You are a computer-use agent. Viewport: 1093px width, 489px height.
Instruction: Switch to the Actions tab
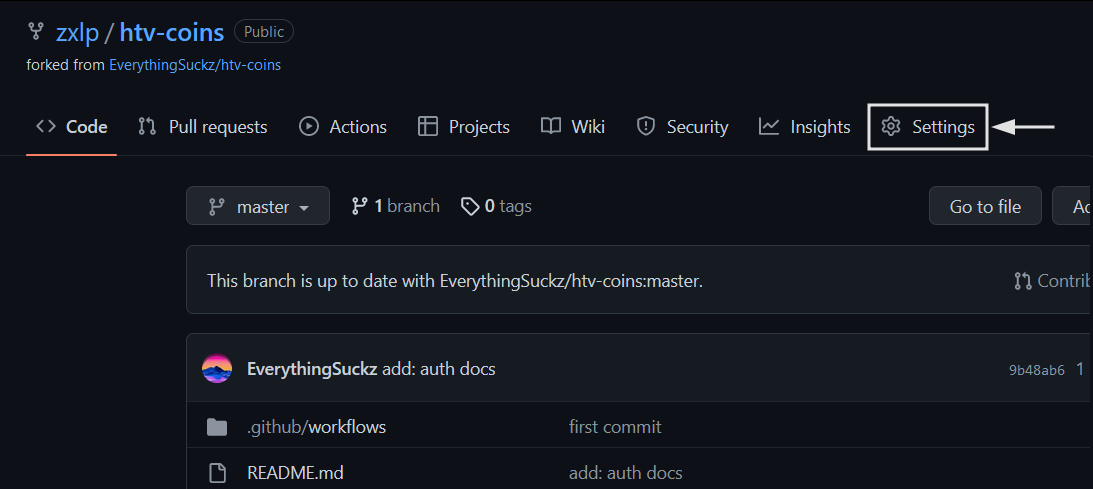click(x=342, y=127)
